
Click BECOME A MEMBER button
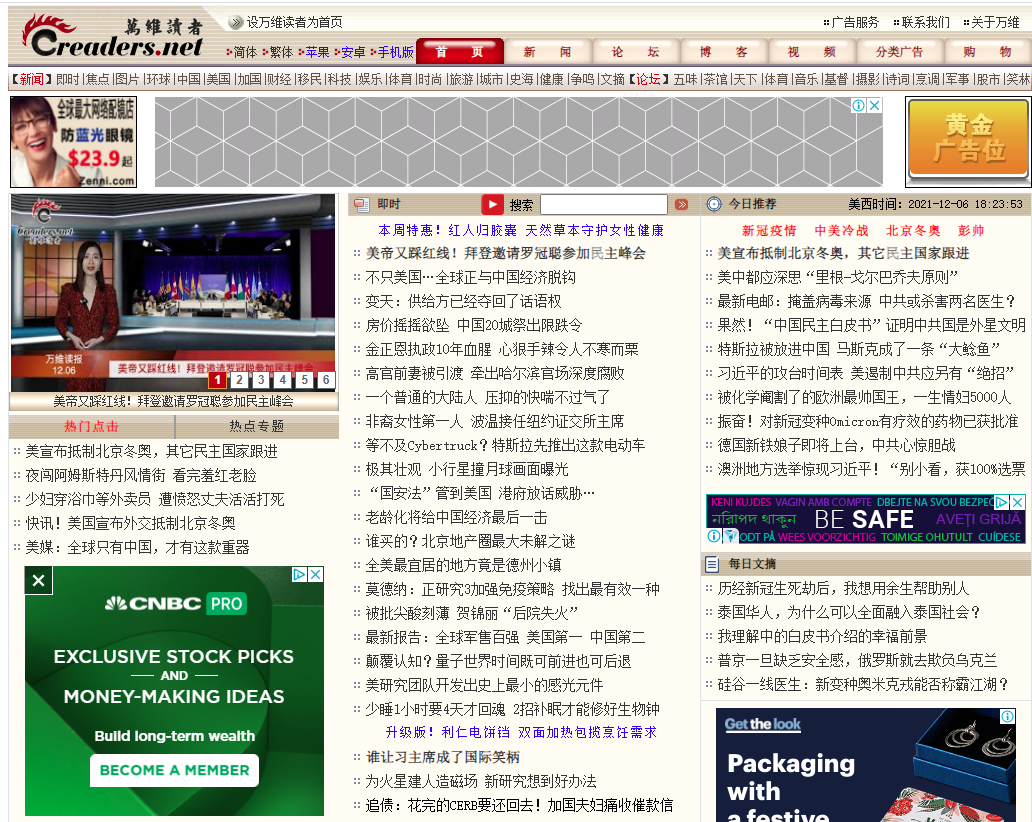coord(174,770)
